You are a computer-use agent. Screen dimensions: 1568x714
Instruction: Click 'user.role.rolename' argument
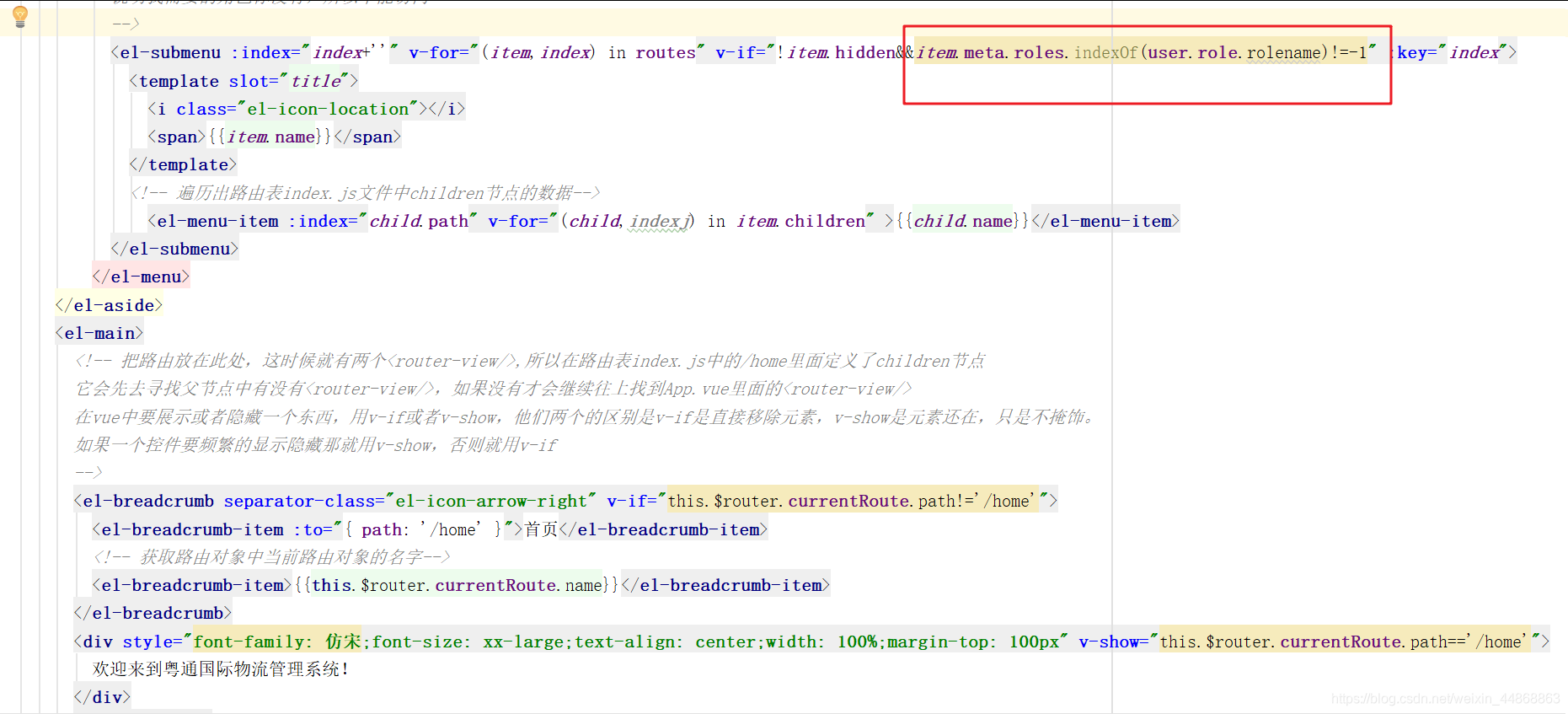(1234, 52)
